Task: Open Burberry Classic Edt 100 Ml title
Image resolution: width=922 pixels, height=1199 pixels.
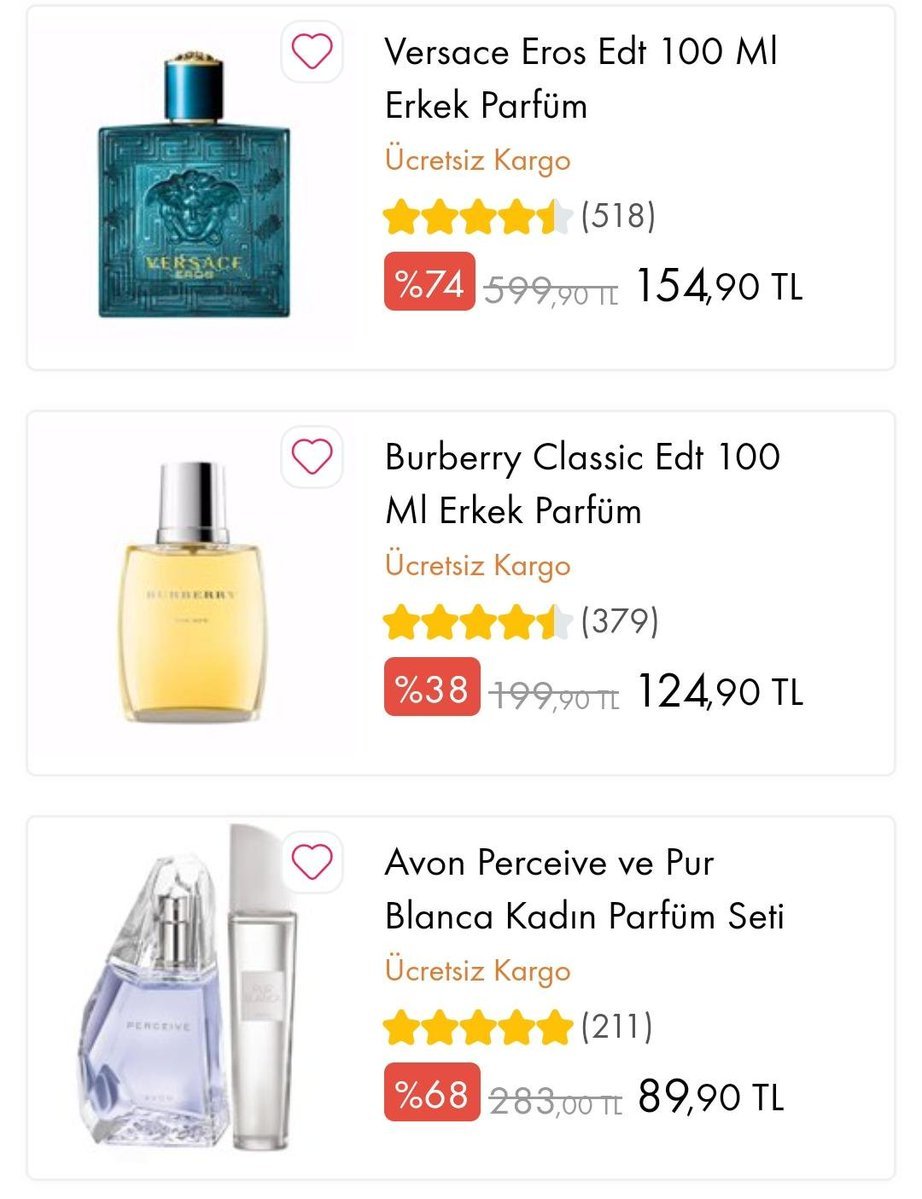Action: (583, 483)
